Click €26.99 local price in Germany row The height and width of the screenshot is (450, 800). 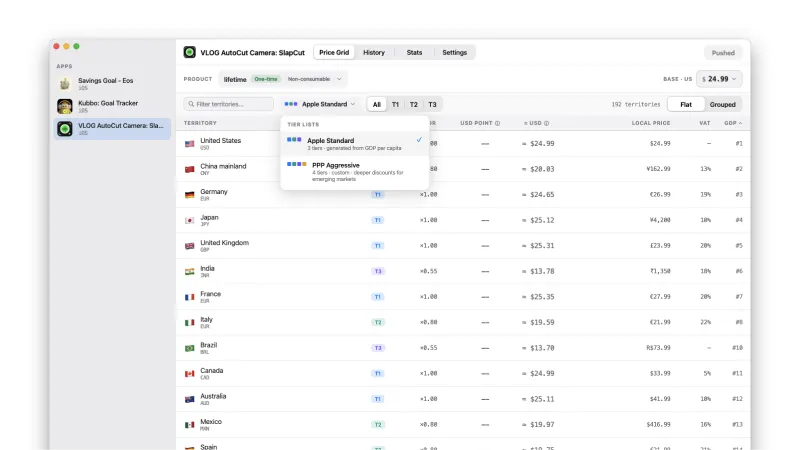pos(660,194)
